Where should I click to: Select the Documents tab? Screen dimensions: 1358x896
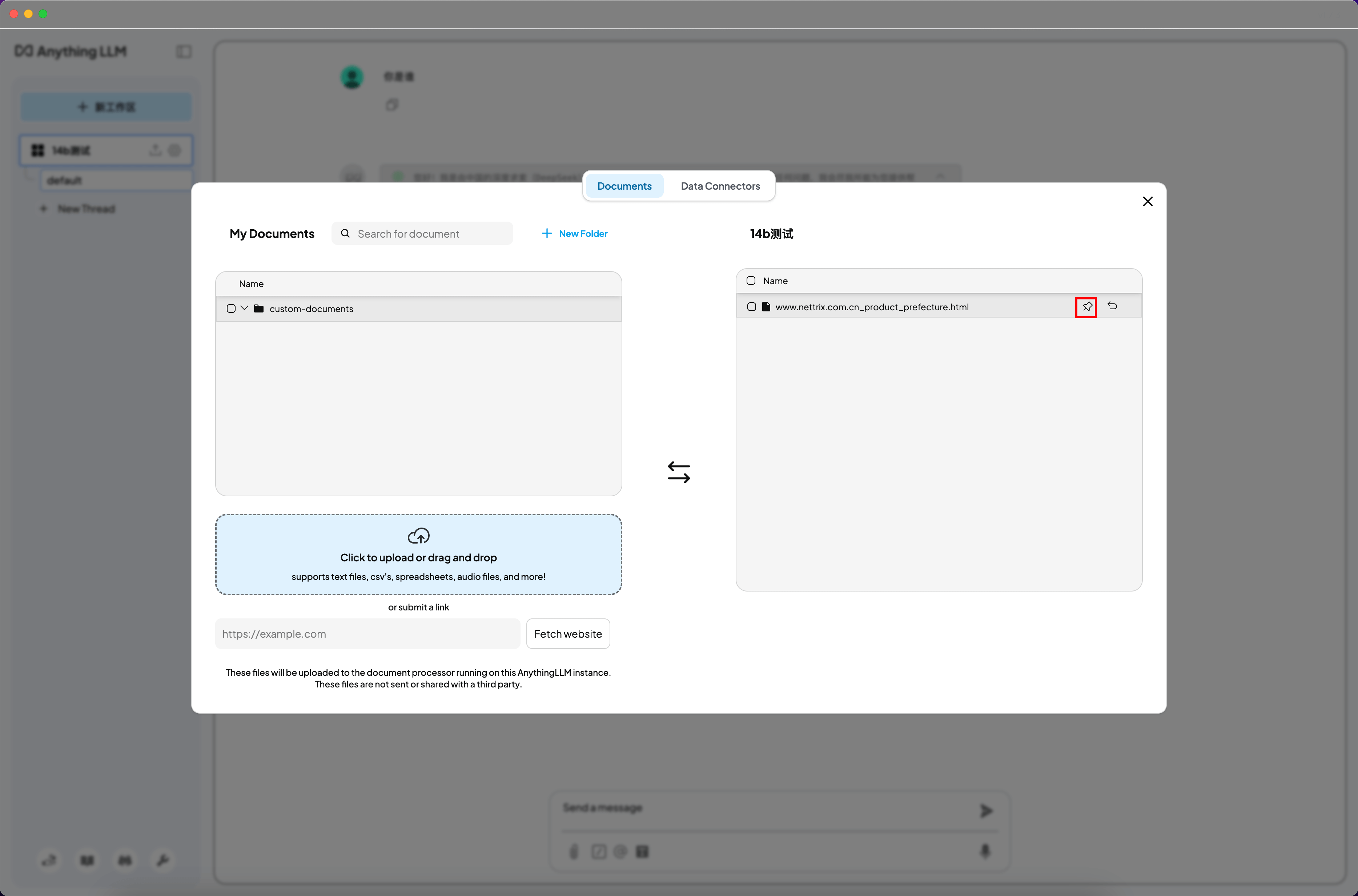click(624, 186)
